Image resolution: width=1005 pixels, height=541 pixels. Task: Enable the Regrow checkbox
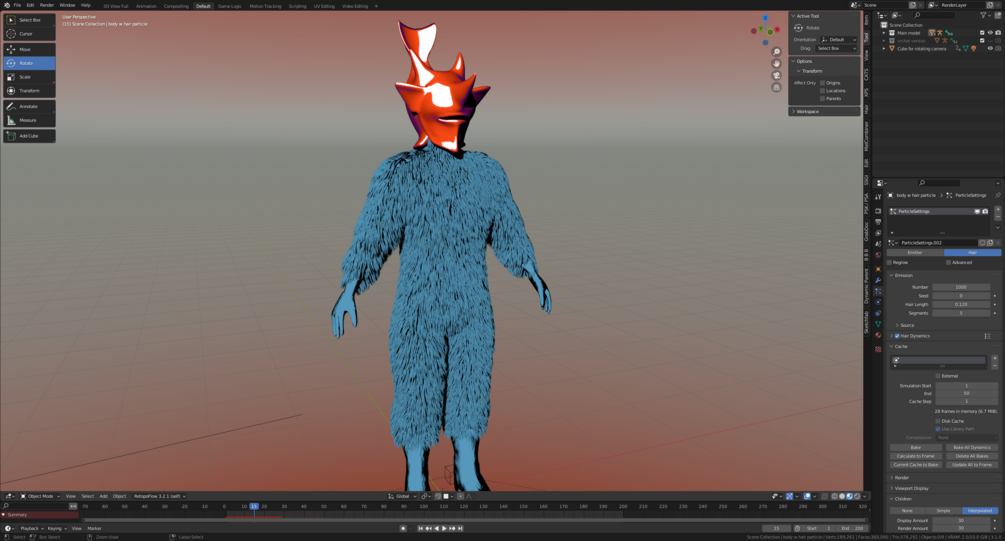click(890, 262)
